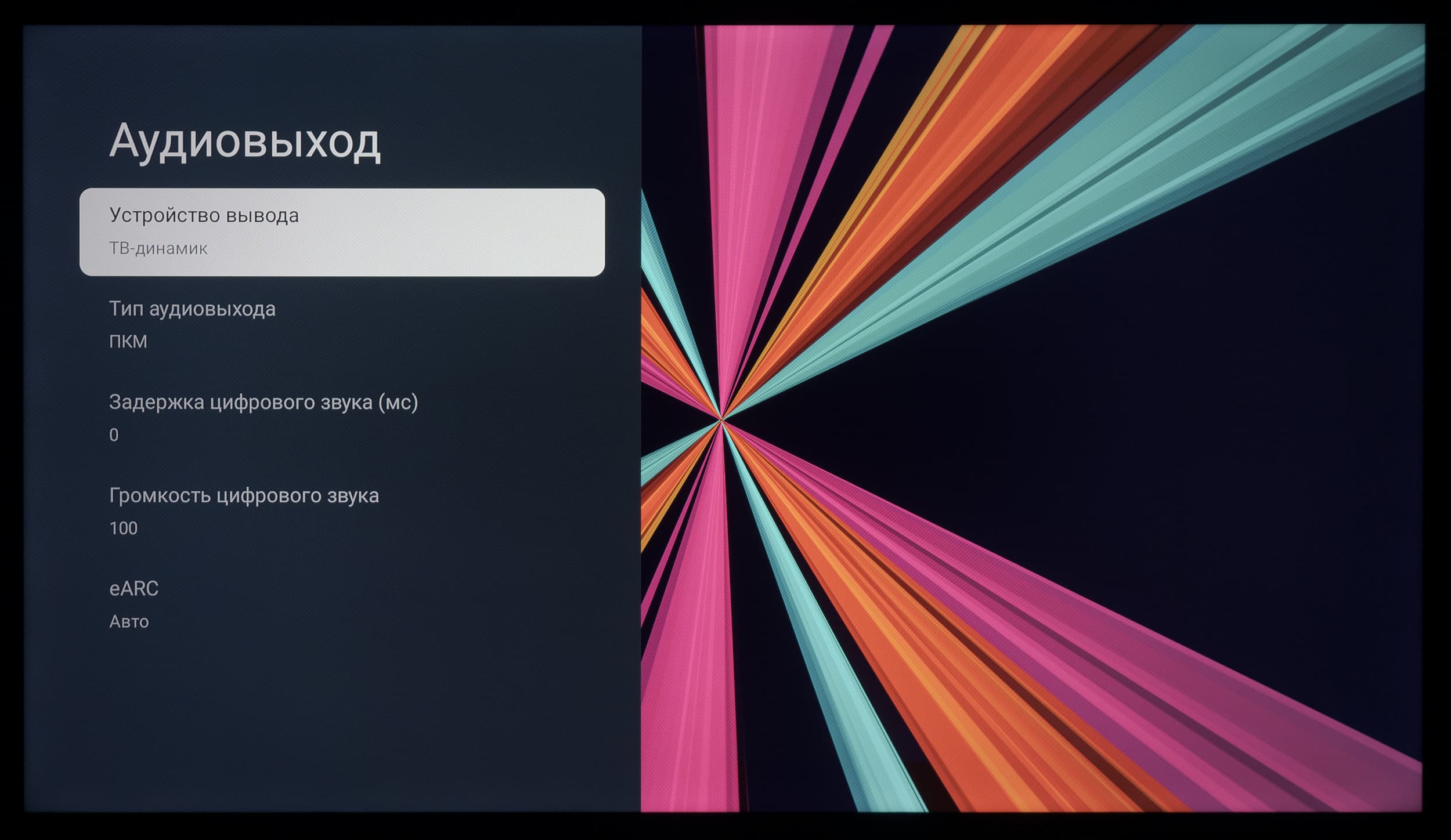The image size is (1451, 840).
Task: Open Громкость цифрового звука setting
Action: (x=244, y=495)
